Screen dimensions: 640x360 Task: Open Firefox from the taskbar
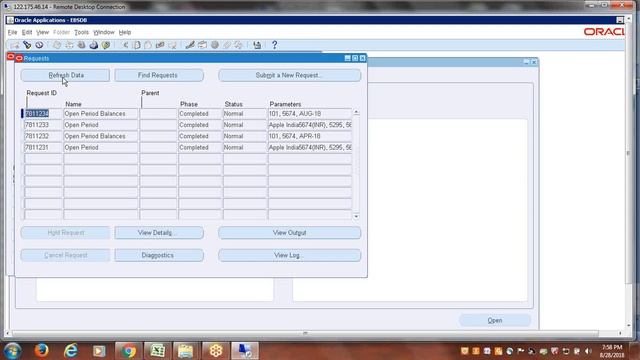pos(41,351)
